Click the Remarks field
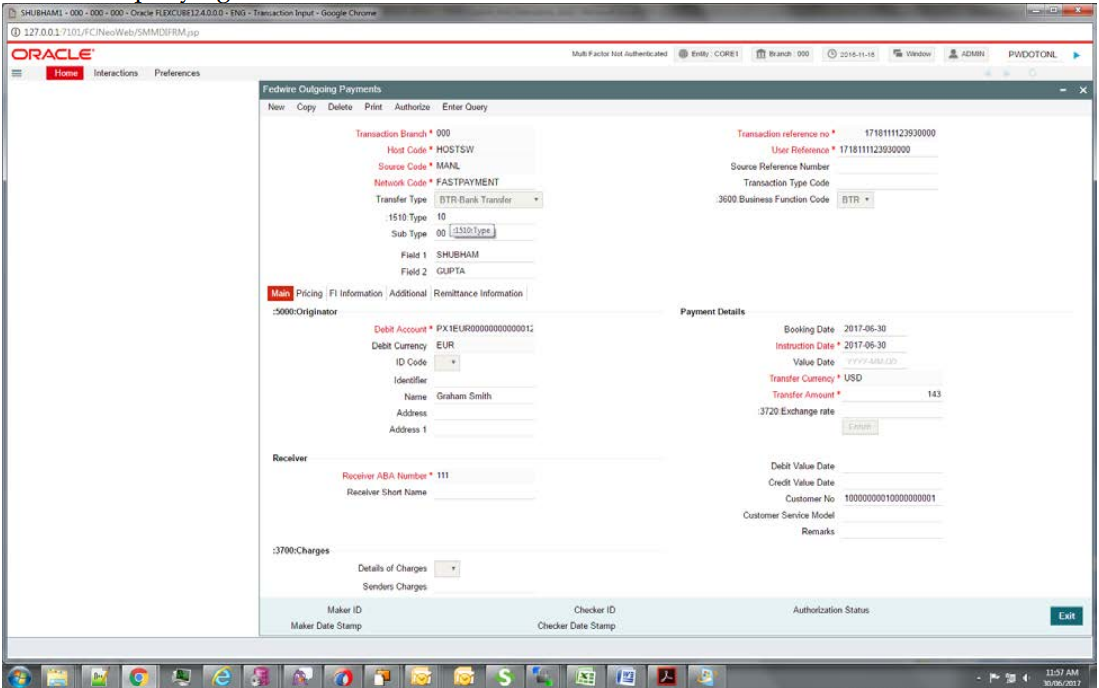 click(x=892, y=532)
